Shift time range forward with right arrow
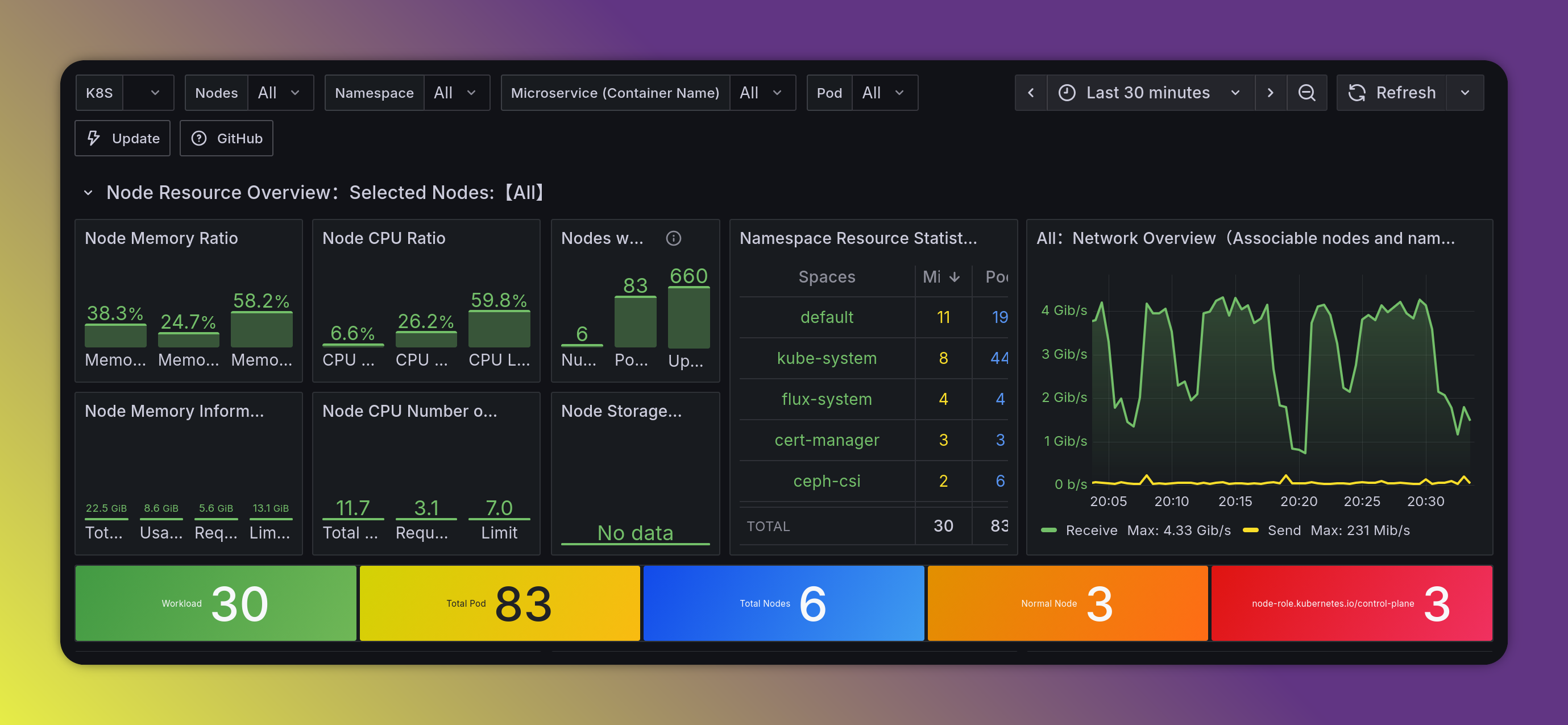This screenshot has height=725, width=1568. coord(1270,93)
